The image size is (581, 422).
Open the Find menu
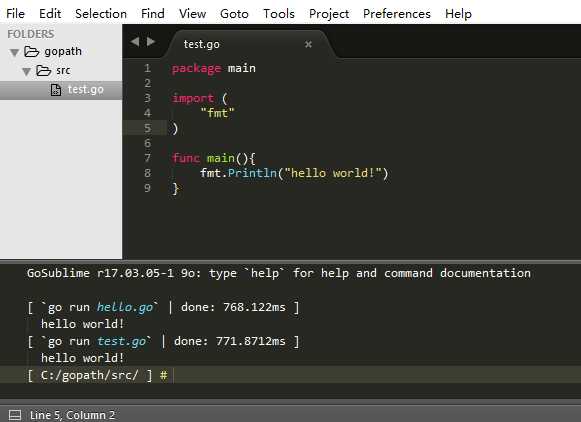coord(153,14)
